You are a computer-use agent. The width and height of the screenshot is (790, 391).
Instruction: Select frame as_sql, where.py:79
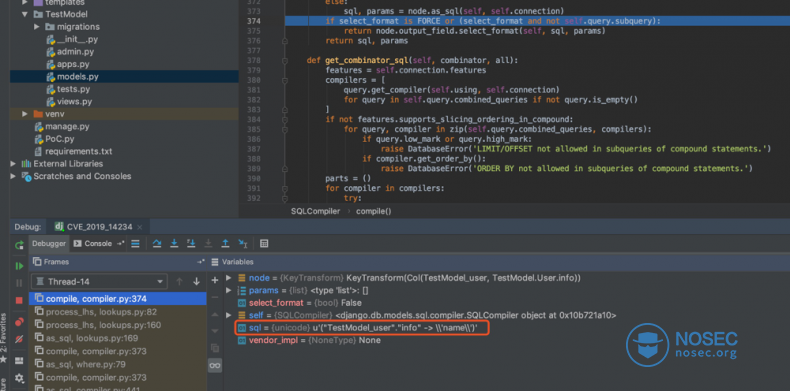point(118,364)
